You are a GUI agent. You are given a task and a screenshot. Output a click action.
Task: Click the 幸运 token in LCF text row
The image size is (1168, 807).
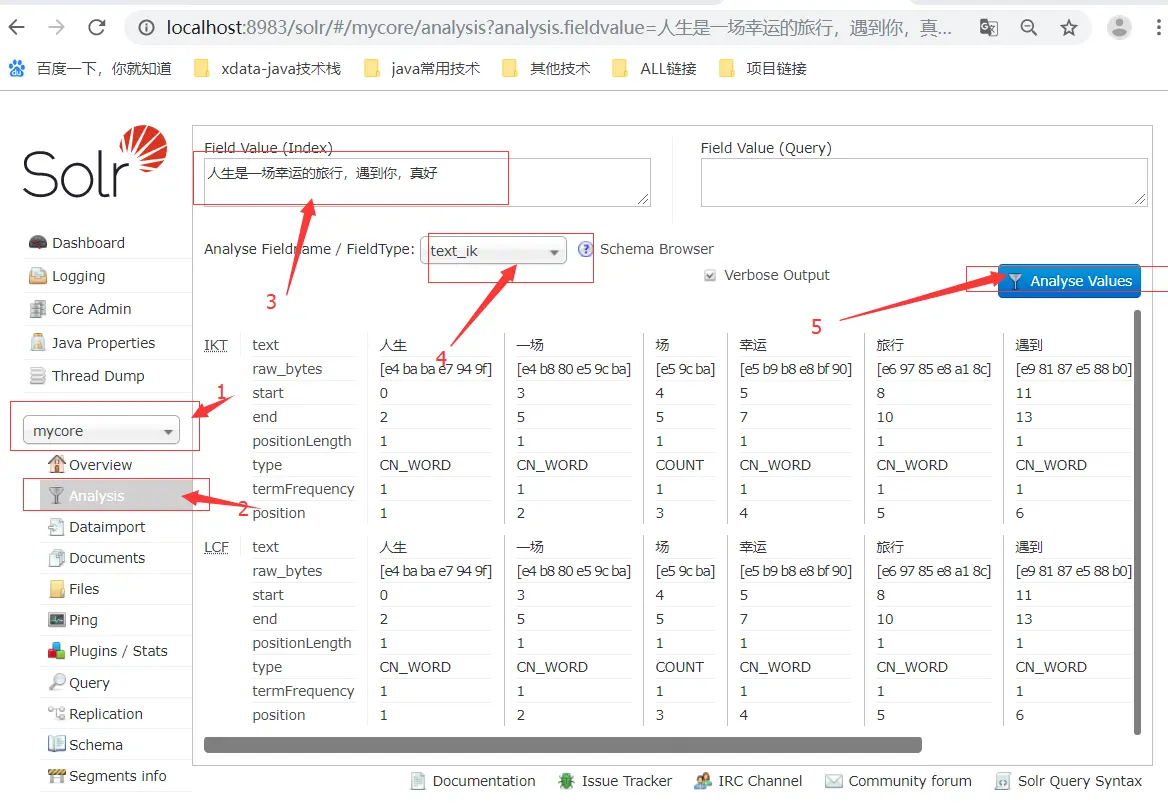click(x=753, y=547)
